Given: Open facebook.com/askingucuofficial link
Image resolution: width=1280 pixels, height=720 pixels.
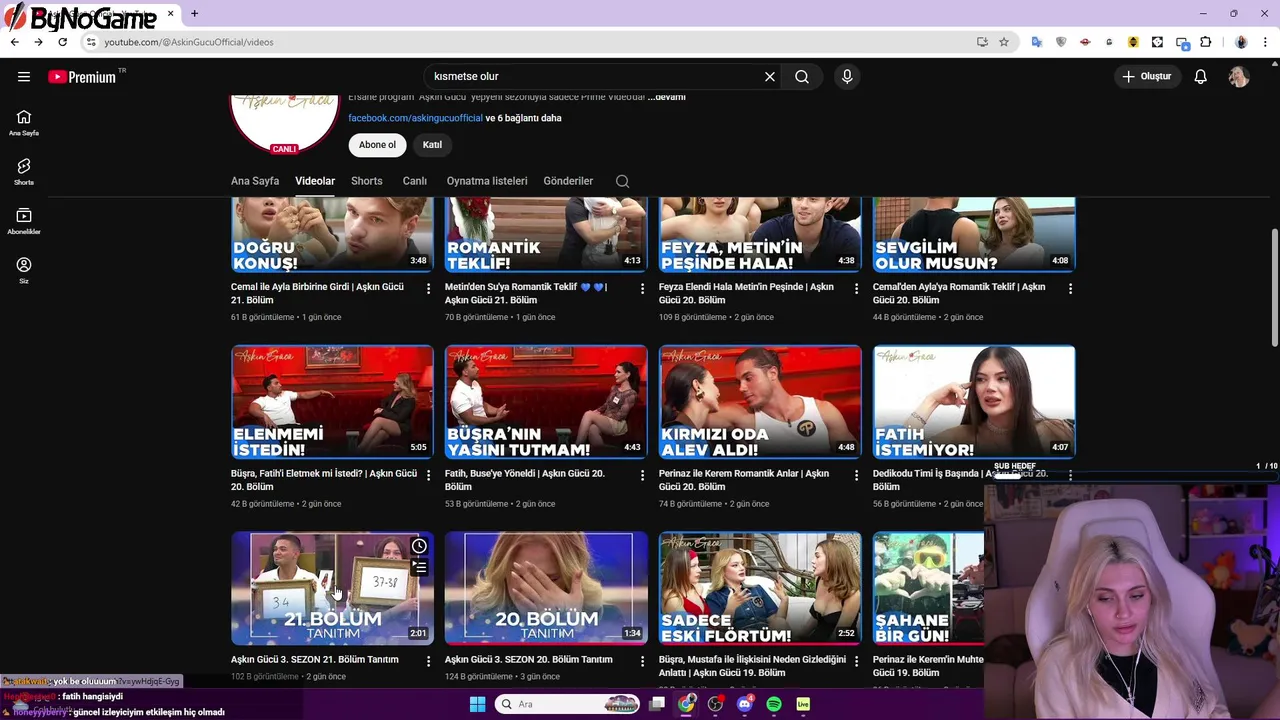Looking at the screenshot, I should 415,118.
